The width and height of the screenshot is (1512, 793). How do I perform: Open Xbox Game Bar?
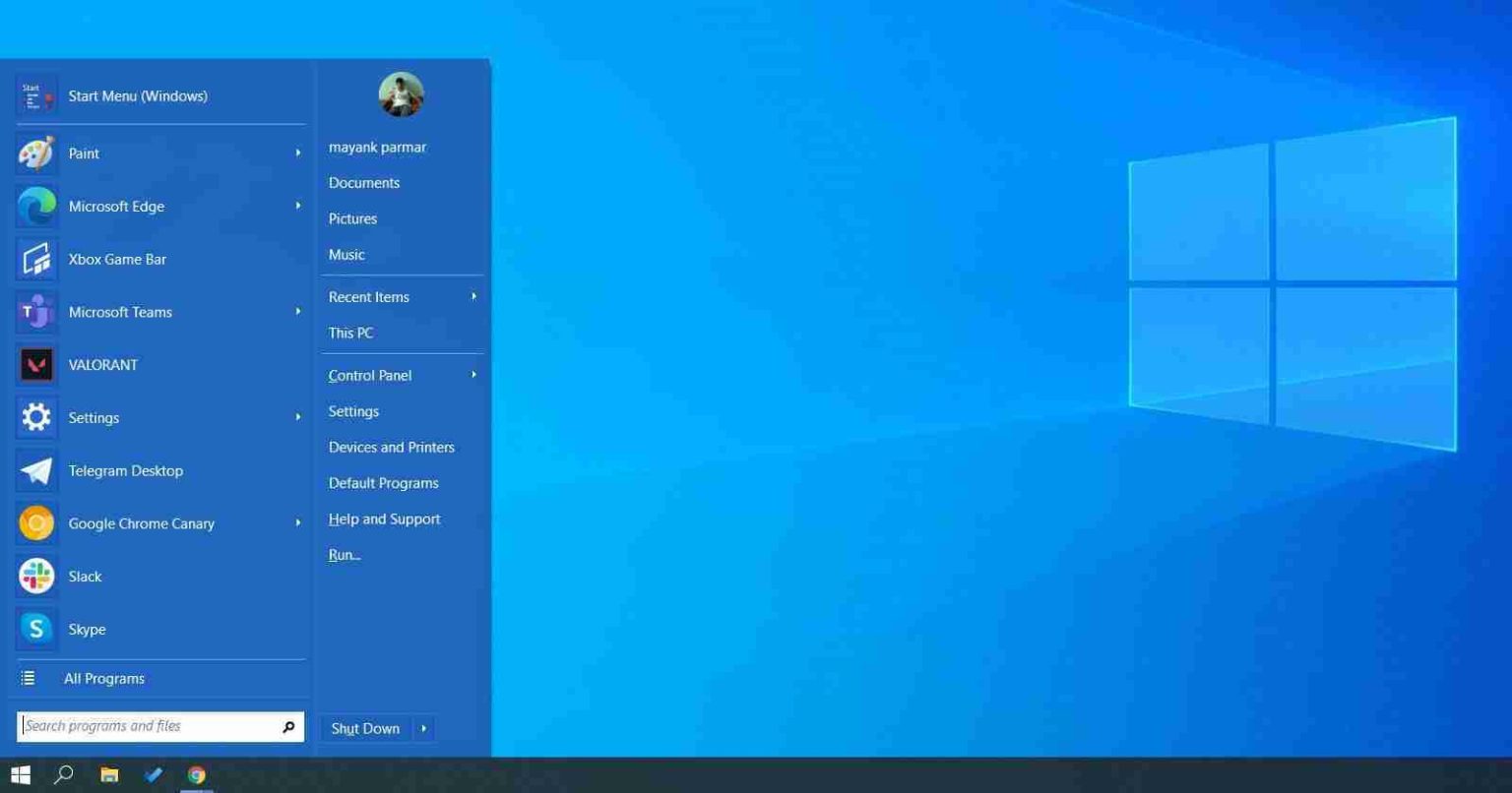(x=117, y=259)
